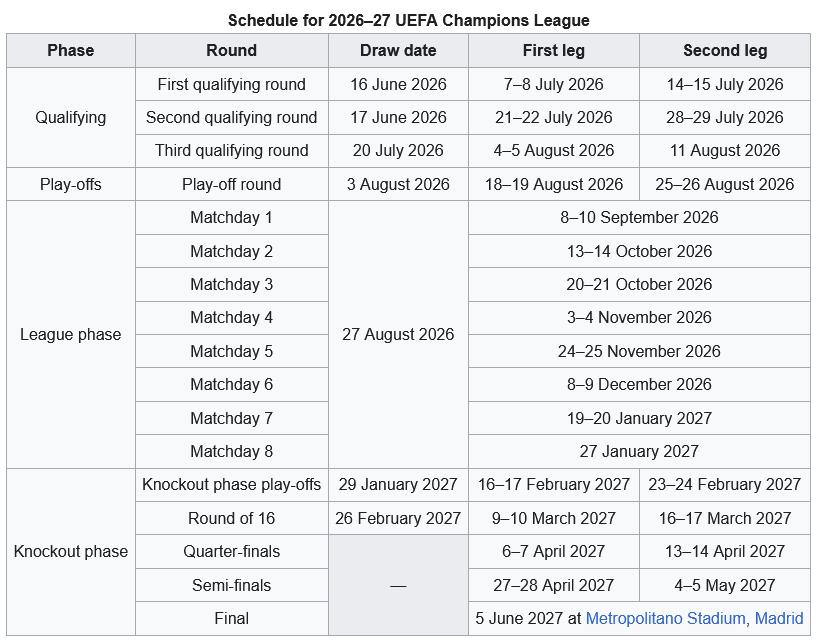Click the 8–10 September 2026 date cell
Image resolution: width=827 pixels, height=640 pixels.
tap(639, 217)
